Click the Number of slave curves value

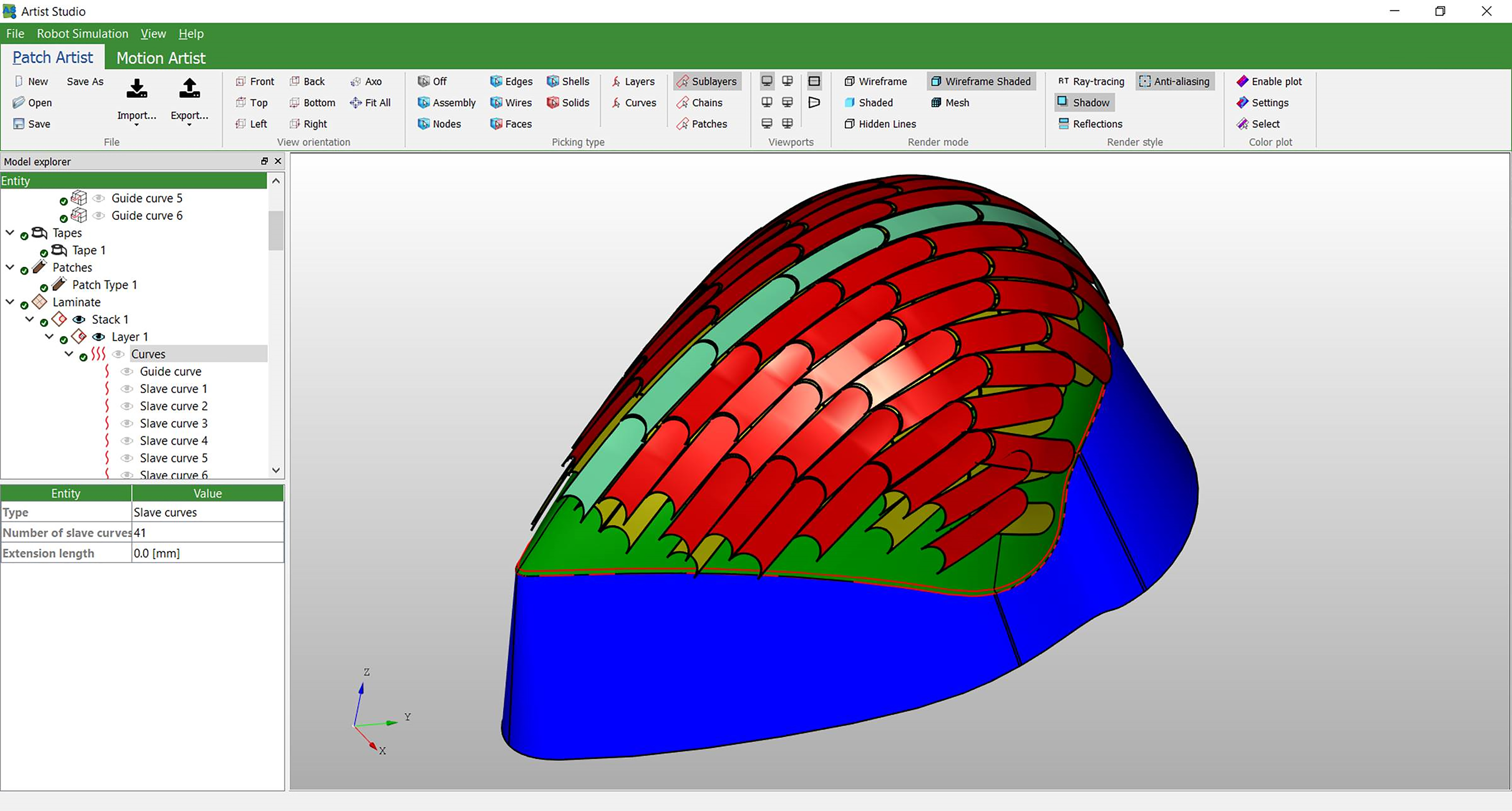pyautogui.click(x=208, y=533)
